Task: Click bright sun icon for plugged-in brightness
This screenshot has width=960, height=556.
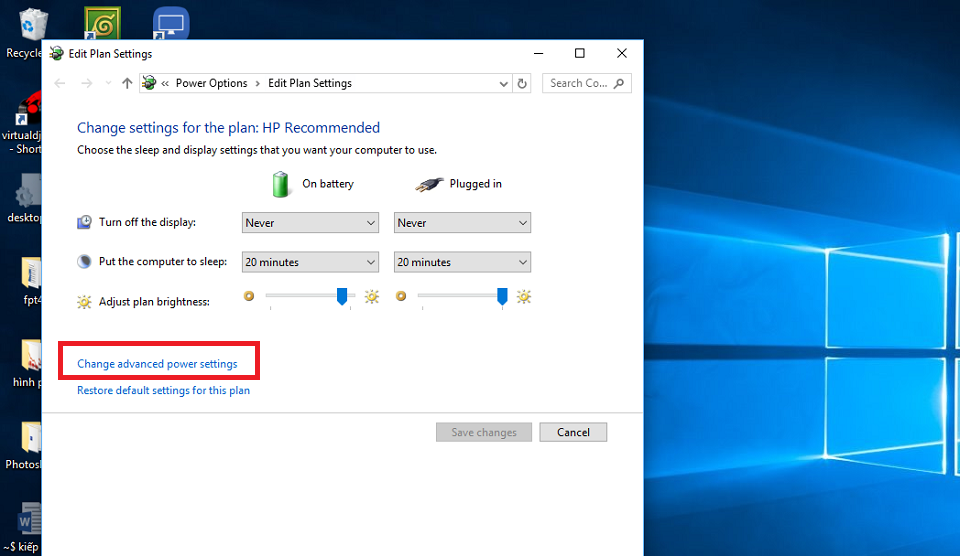Action: tap(523, 297)
